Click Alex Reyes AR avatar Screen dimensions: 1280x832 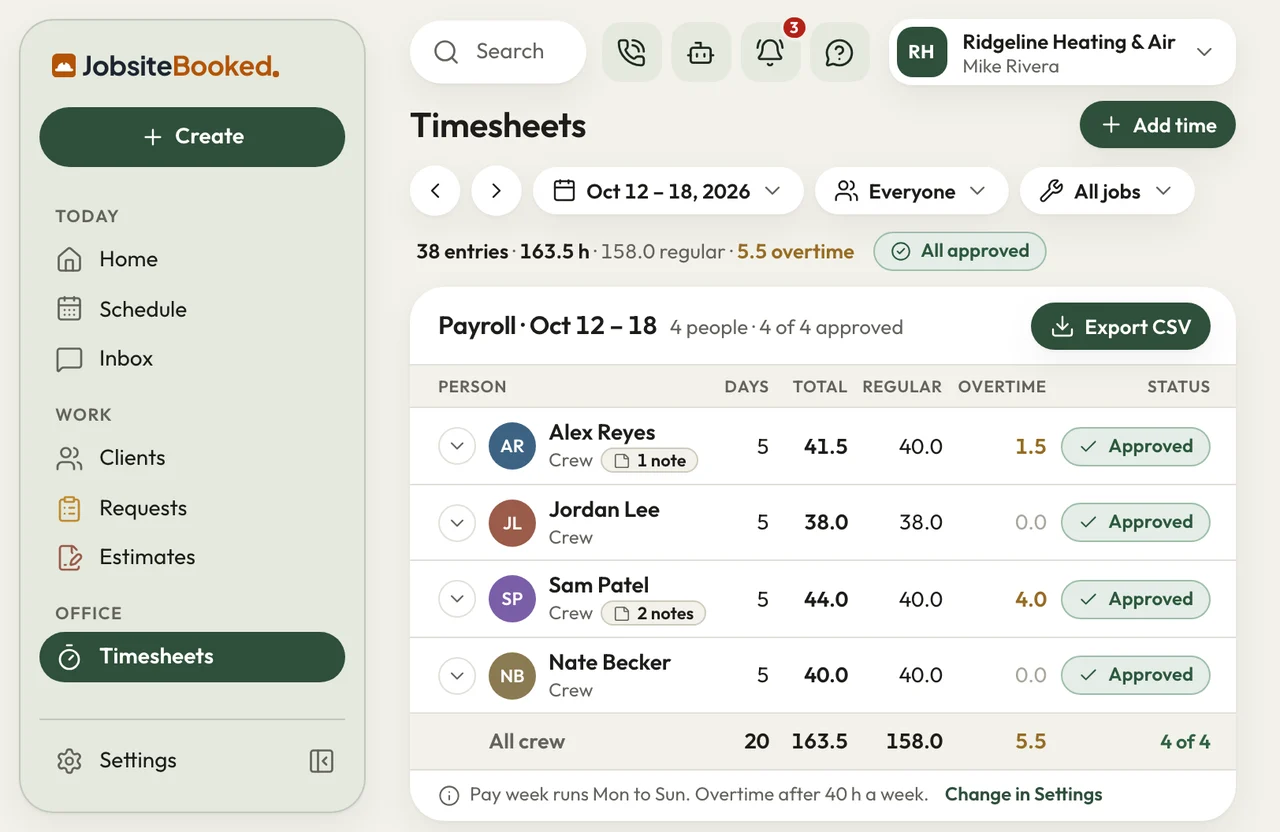click(x=512, y=446)
